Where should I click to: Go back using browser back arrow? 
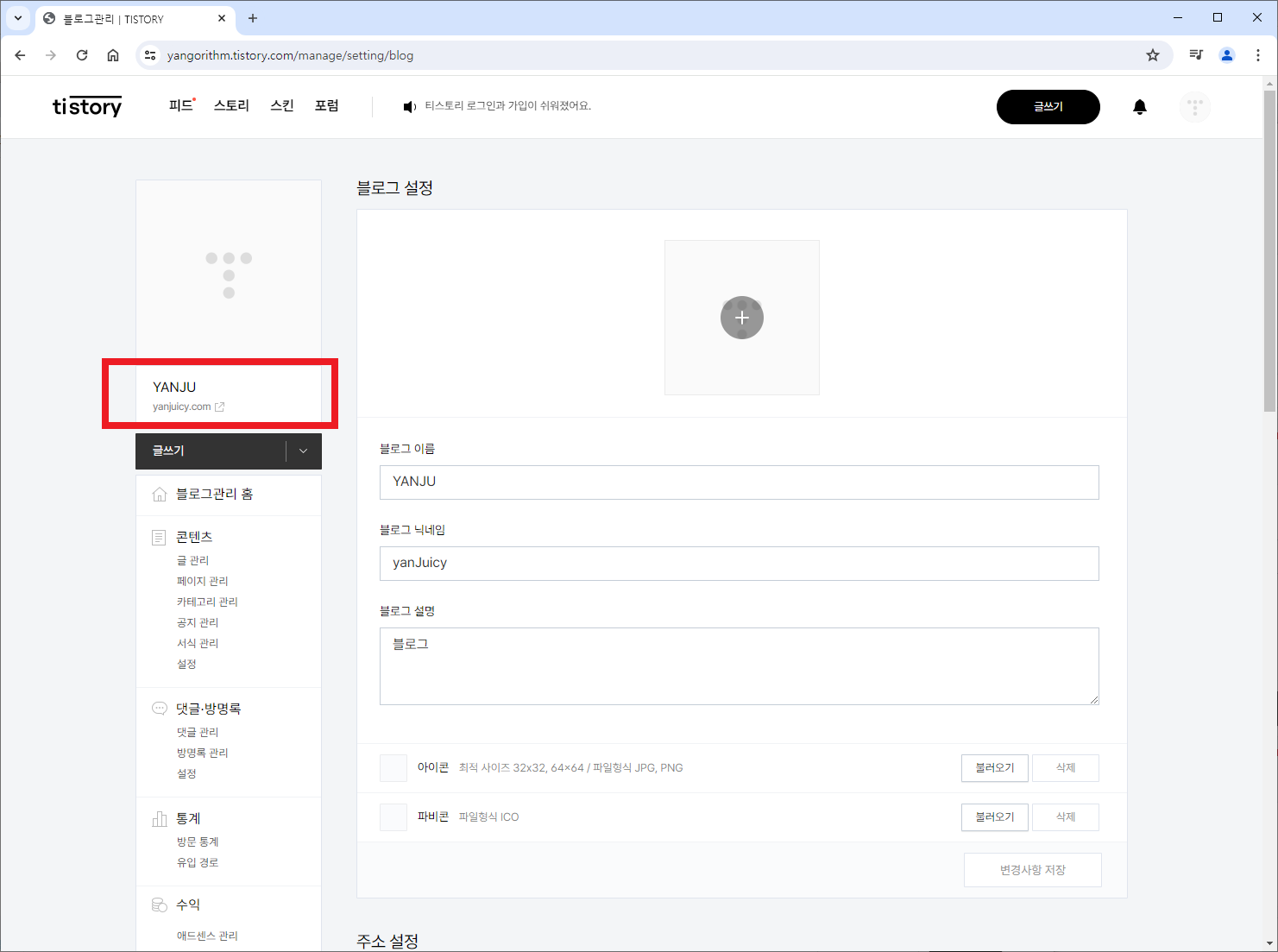(x=21, y=55)
